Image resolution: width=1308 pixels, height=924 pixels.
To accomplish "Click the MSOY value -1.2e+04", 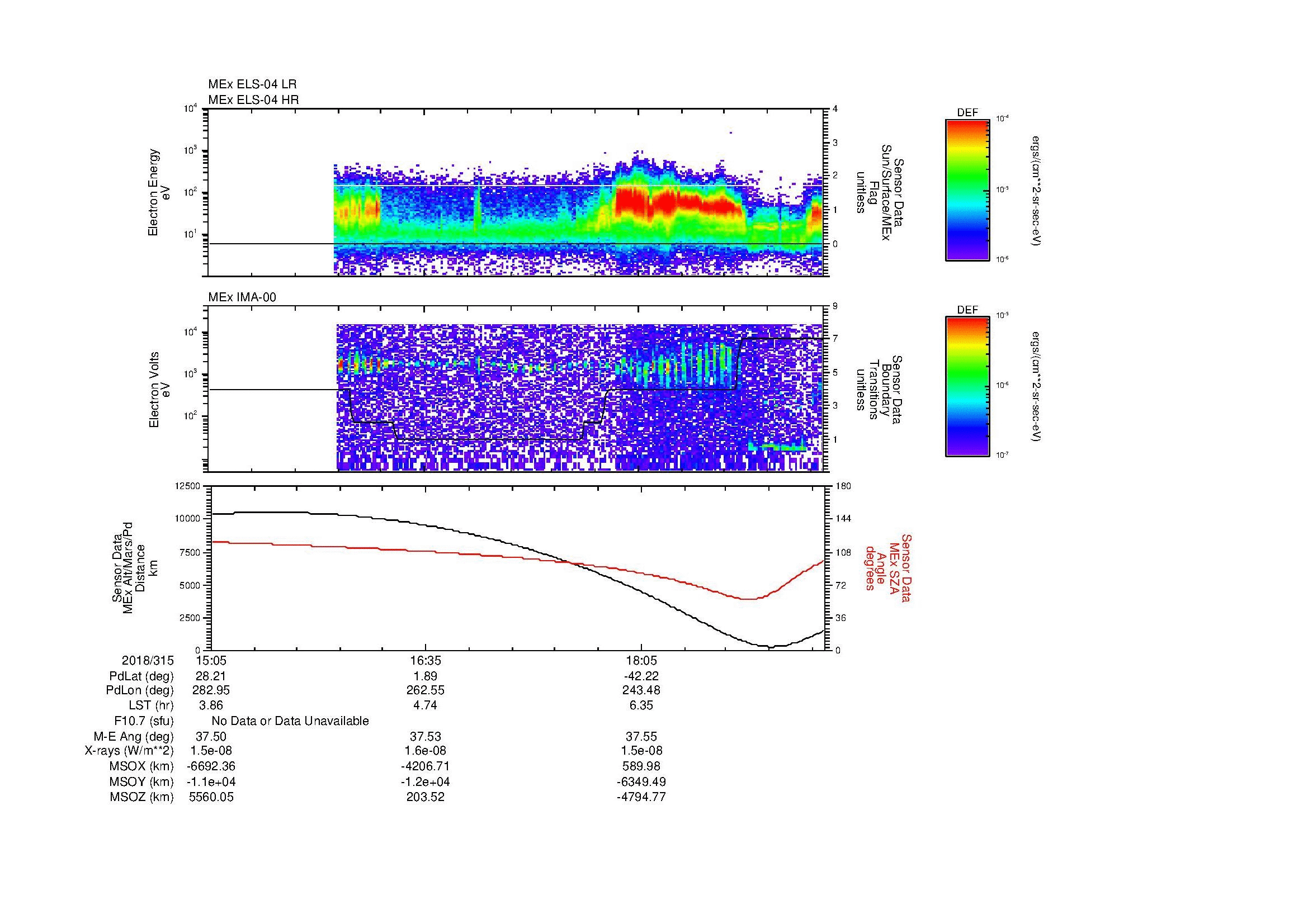I will pyautogui.click(x=426, y=781).
